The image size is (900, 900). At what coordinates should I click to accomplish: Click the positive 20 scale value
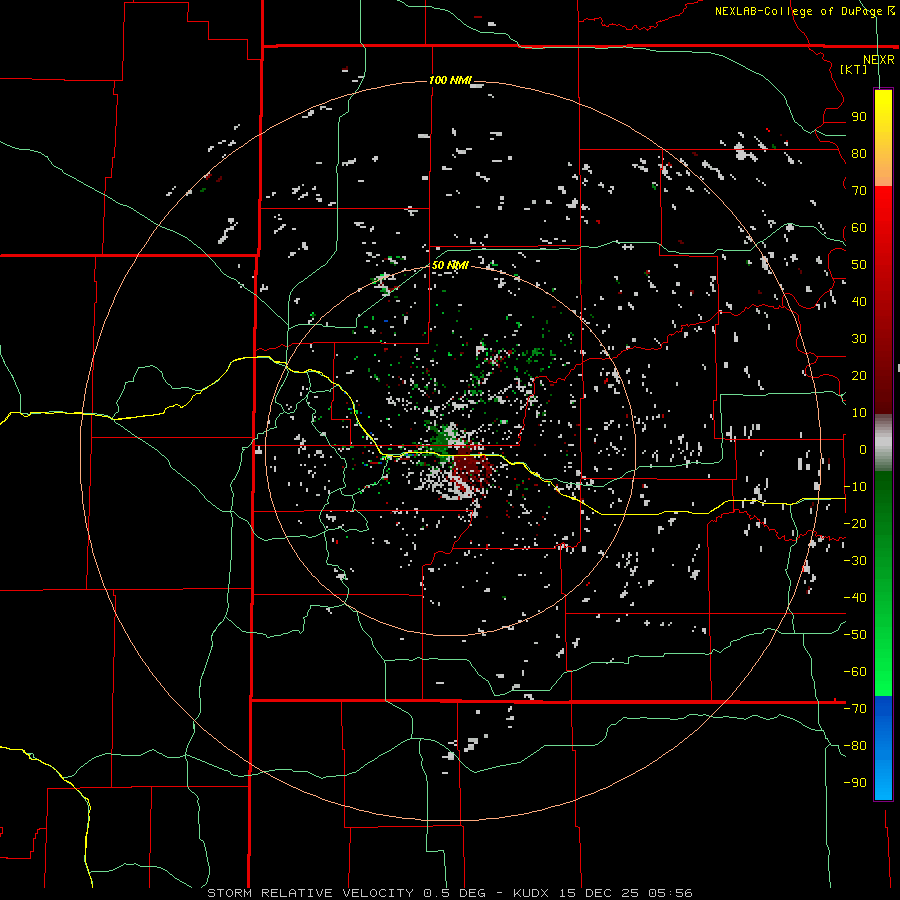[x=859, y=375]
